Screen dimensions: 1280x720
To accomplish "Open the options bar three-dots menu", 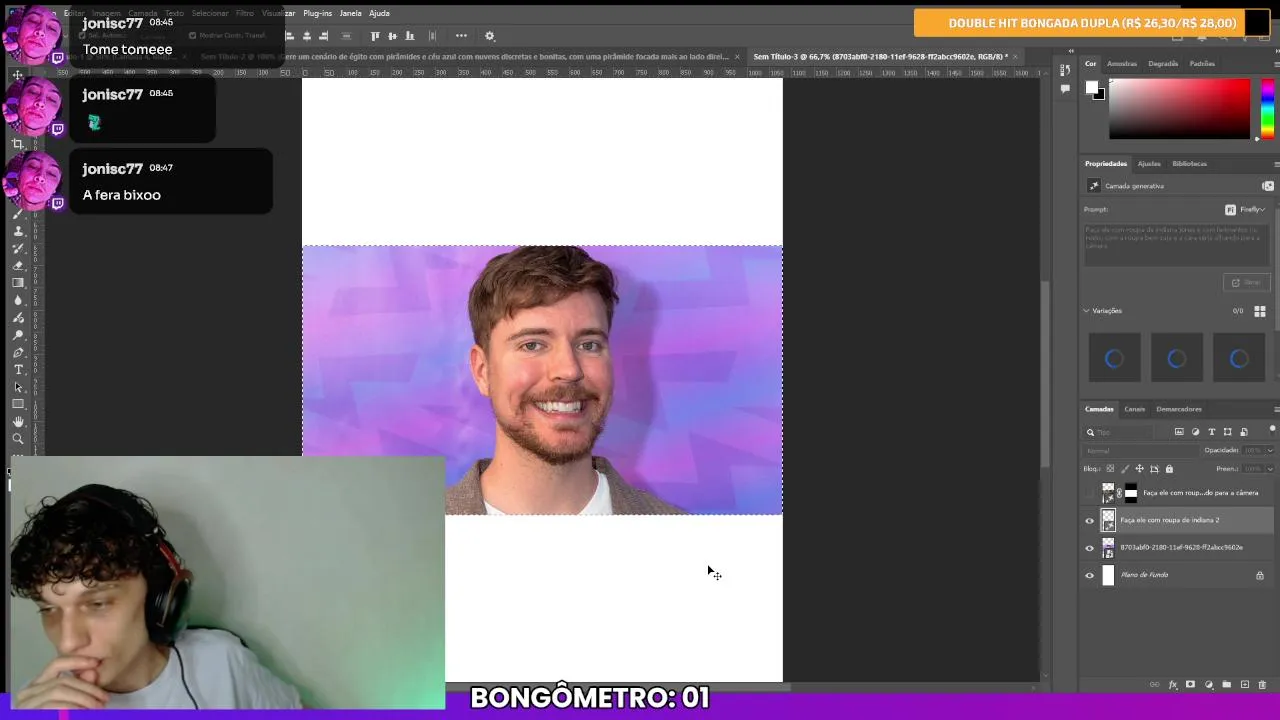I will 461,36.
